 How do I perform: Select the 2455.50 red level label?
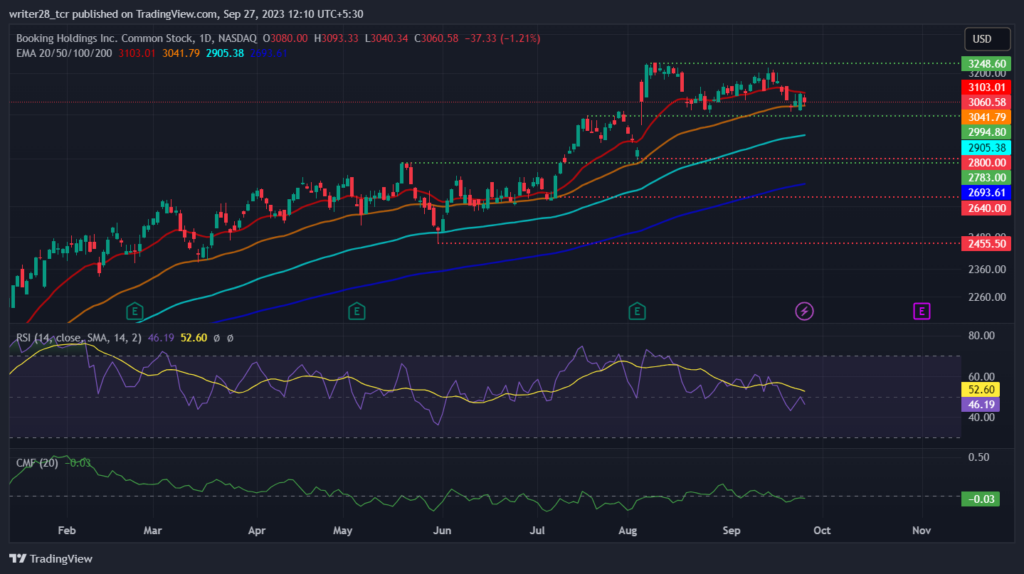pyautogui.click(x=986, y=244)
